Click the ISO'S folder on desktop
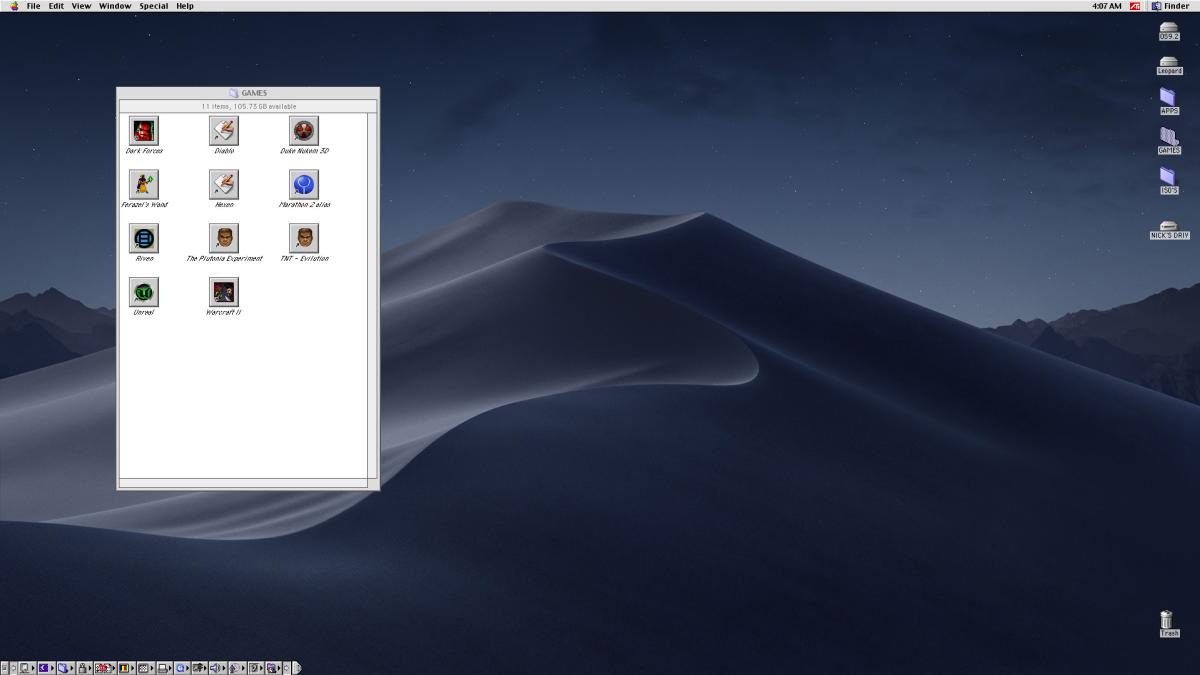Image resolution: width=1200 pixels, height=675 pixels. click(x=1168, y=178)
